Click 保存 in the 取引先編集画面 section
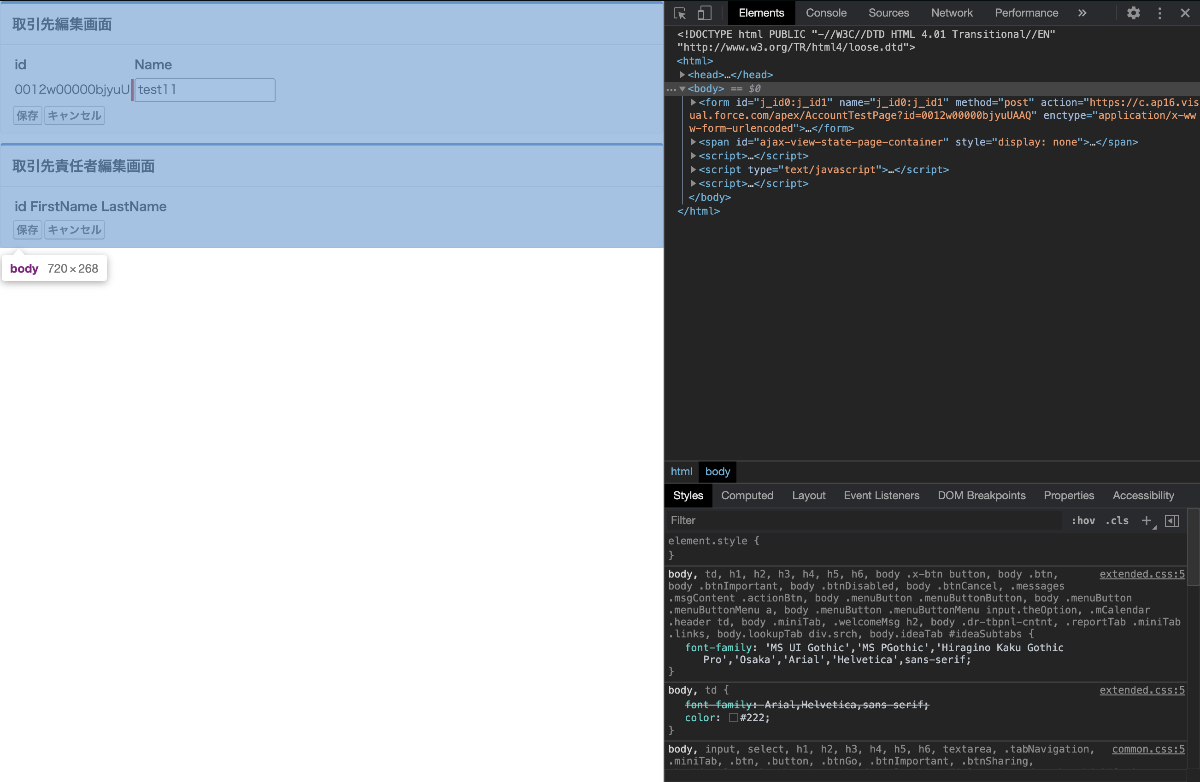 coord(27,116)
